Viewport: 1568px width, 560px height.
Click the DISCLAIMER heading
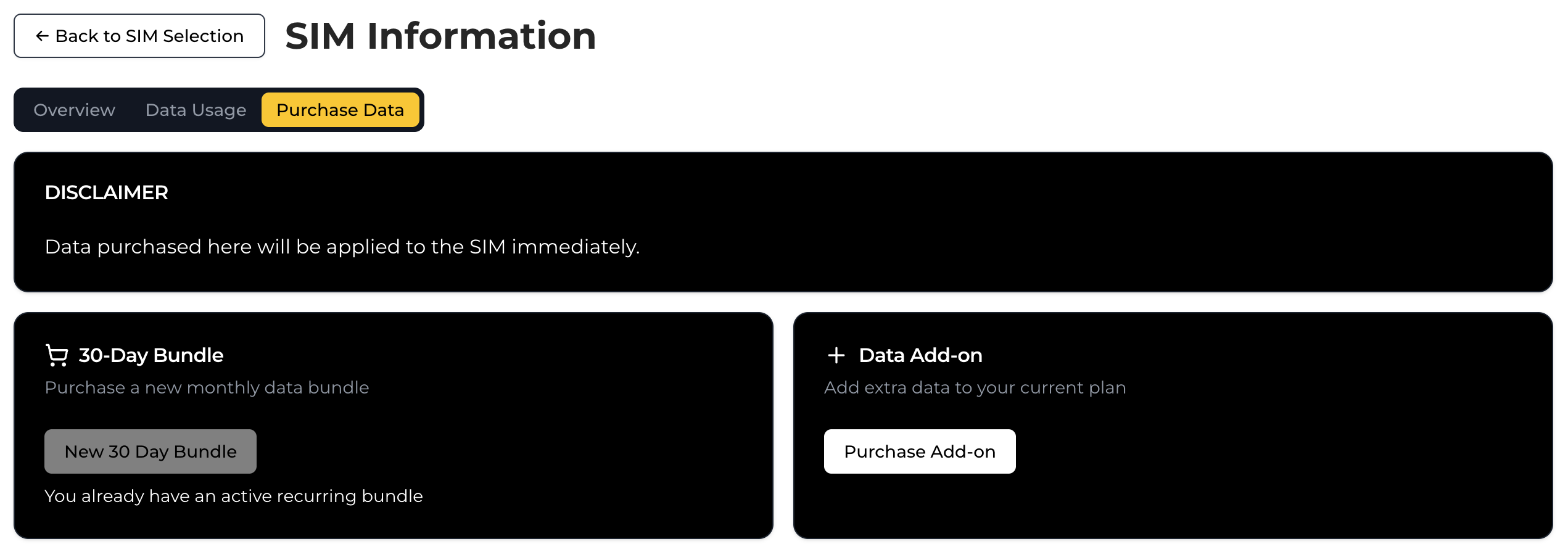pos(105,193)
